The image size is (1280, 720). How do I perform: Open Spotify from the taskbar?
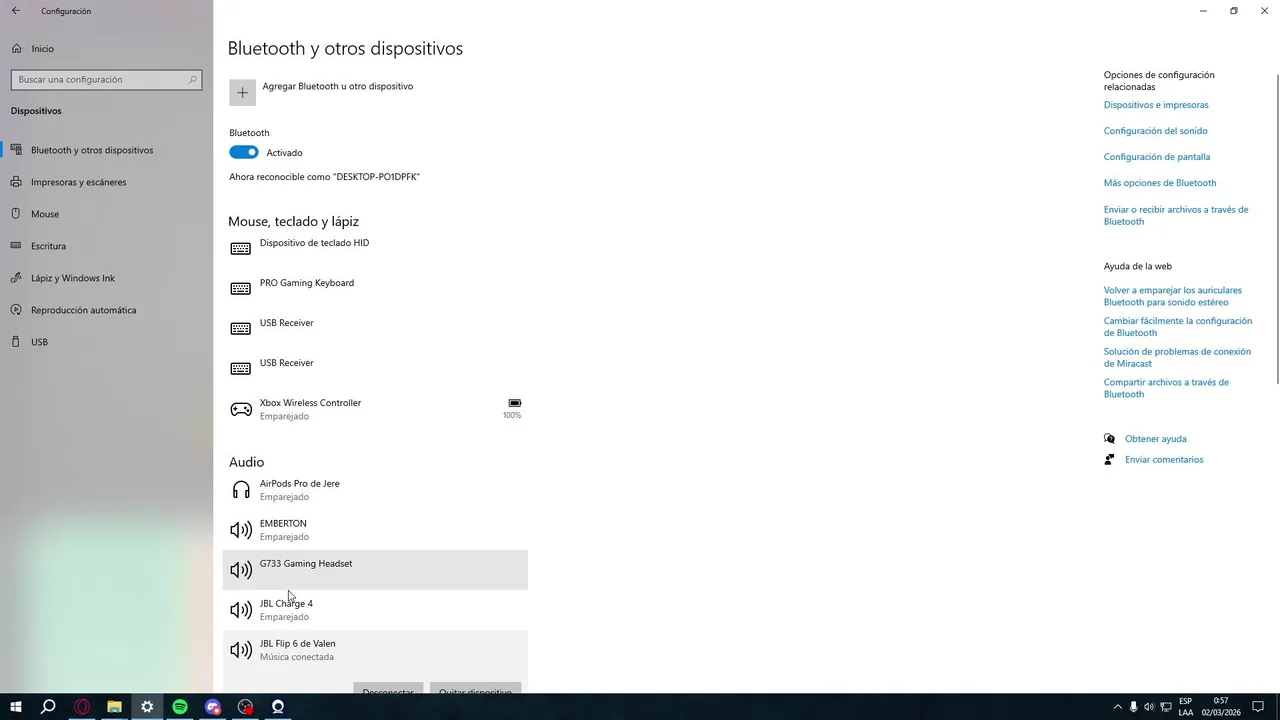[180, 707]
